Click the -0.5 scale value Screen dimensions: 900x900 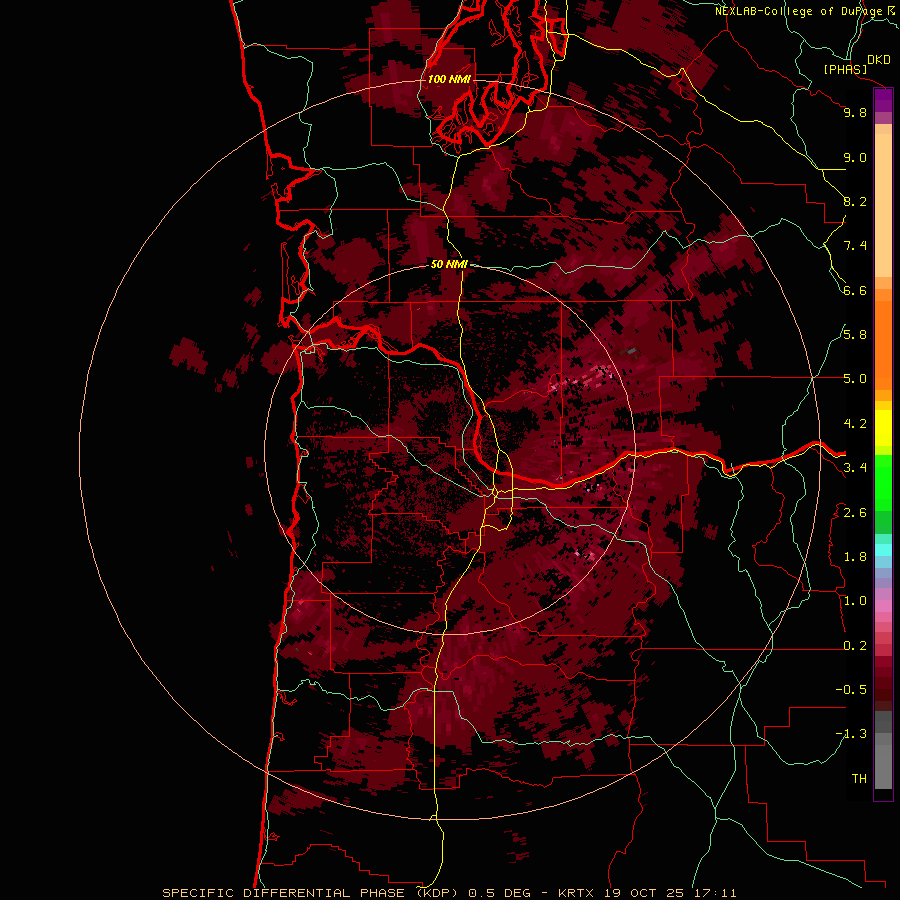point(851,690)
